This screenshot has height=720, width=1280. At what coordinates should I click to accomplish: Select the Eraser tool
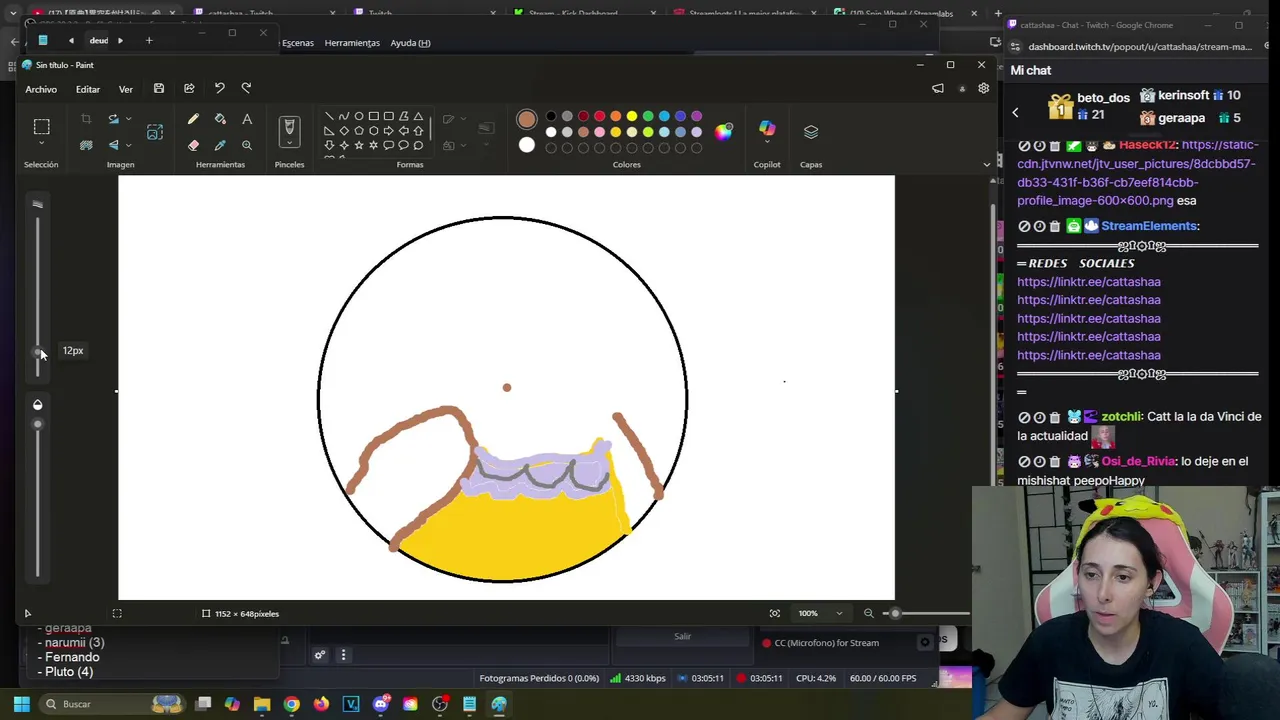[x=193, y=145]
